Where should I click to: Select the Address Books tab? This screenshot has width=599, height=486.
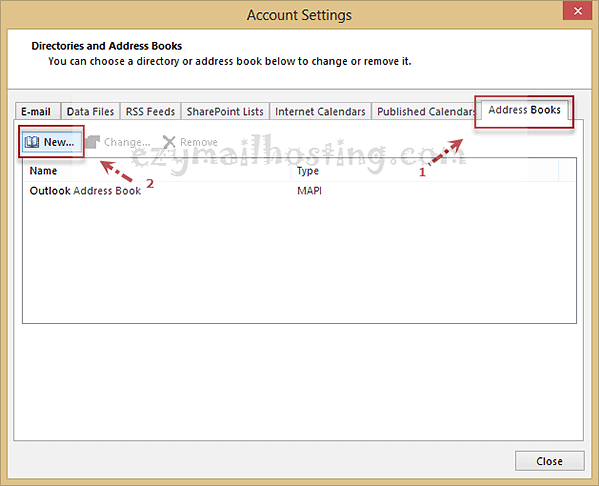[524, 110]
